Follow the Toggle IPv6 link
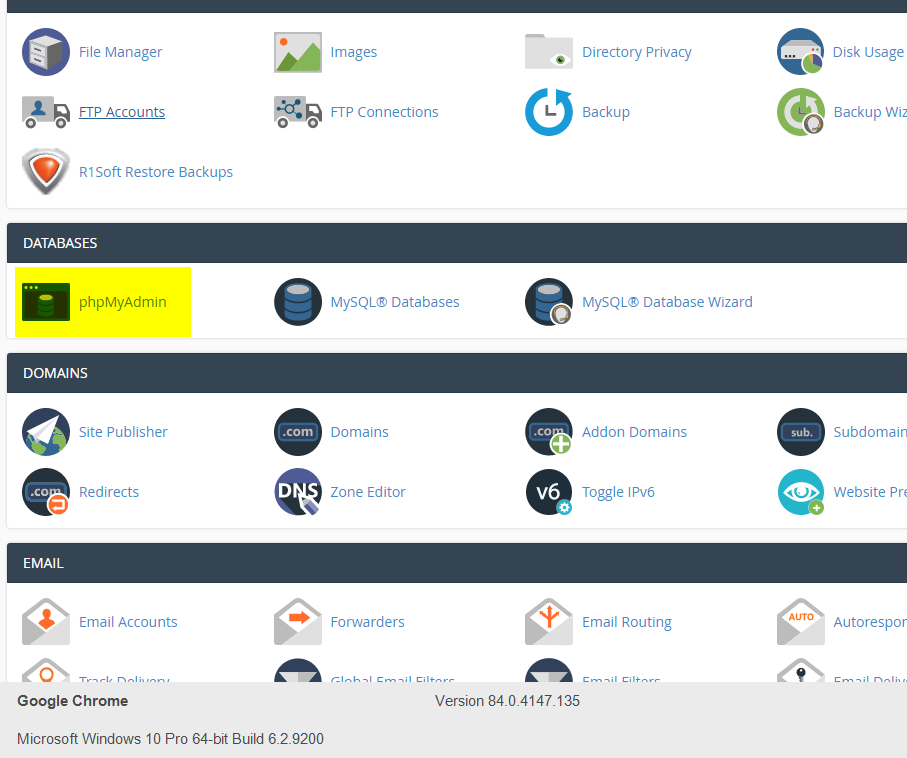This screenshot has width=907, height=758. click(618, 492)
